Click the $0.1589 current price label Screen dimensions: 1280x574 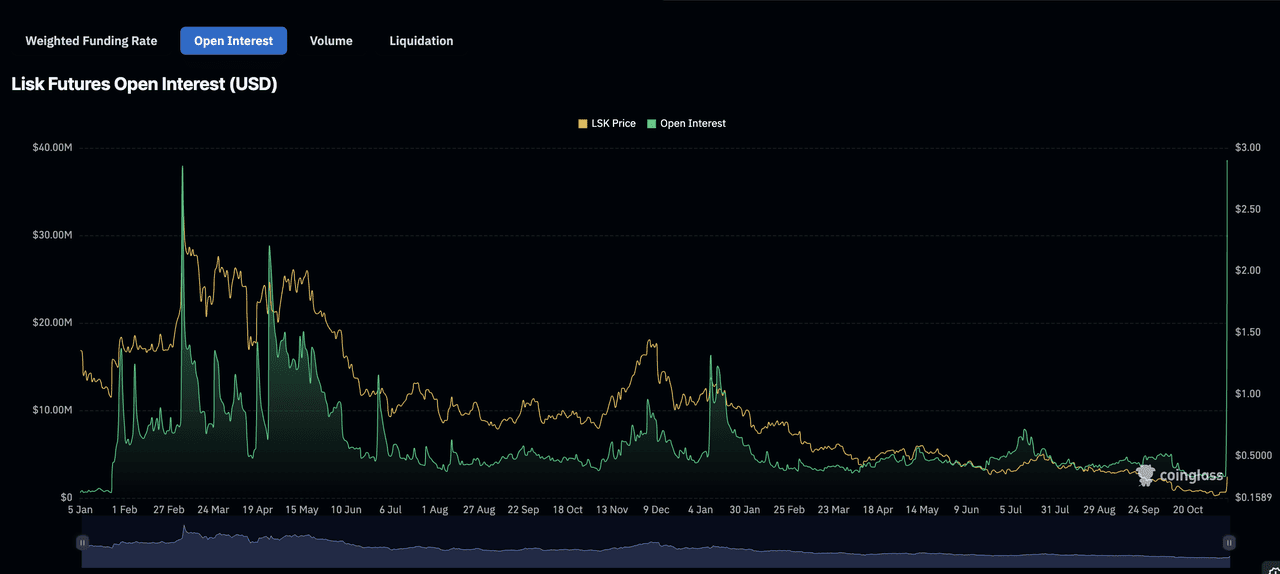coord(1252,497)
